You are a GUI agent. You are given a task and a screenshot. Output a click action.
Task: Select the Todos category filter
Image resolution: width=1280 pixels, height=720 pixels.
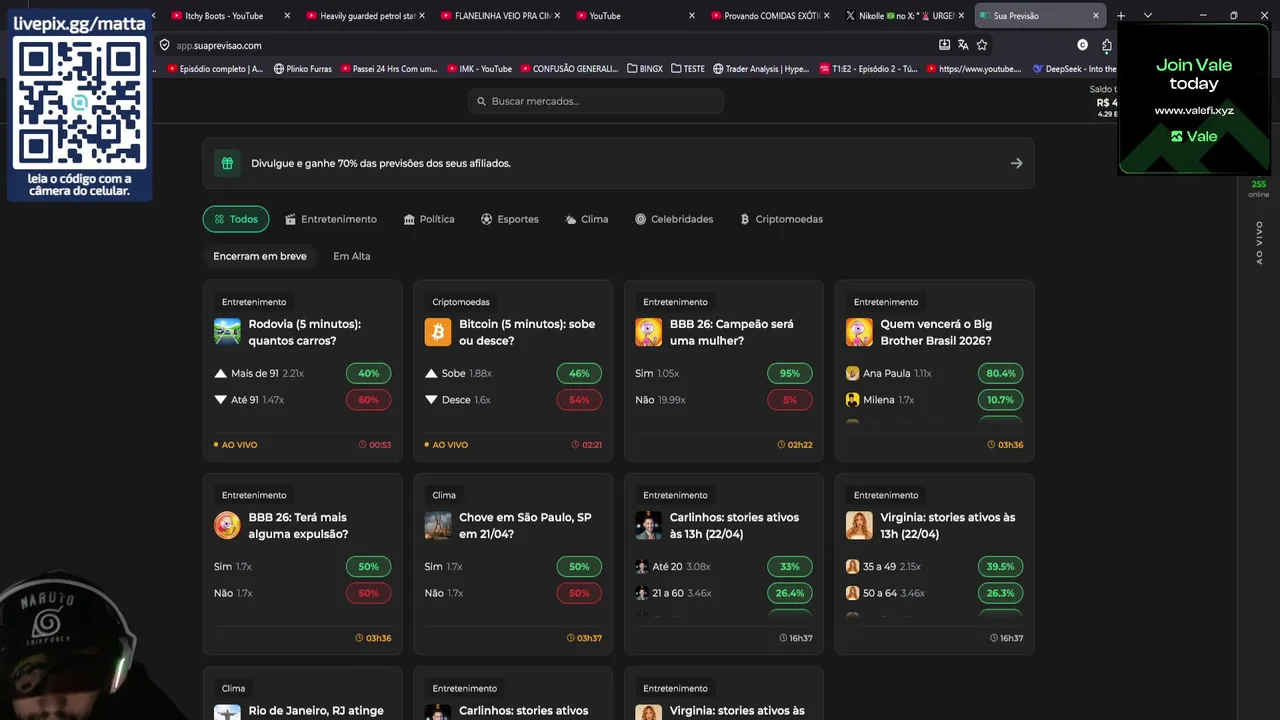pos(236,219)
